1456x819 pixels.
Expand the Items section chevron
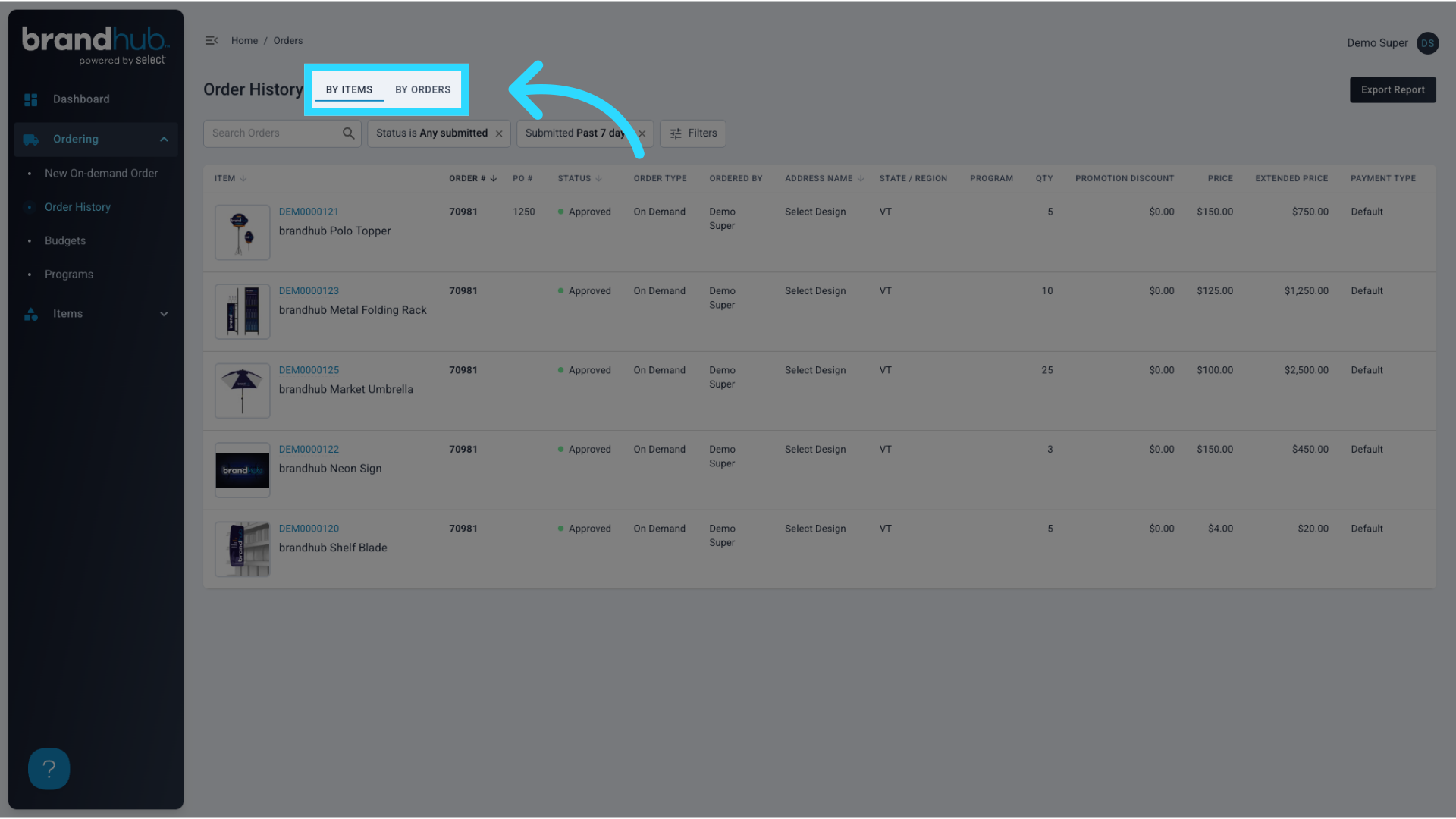coord(164,313)
